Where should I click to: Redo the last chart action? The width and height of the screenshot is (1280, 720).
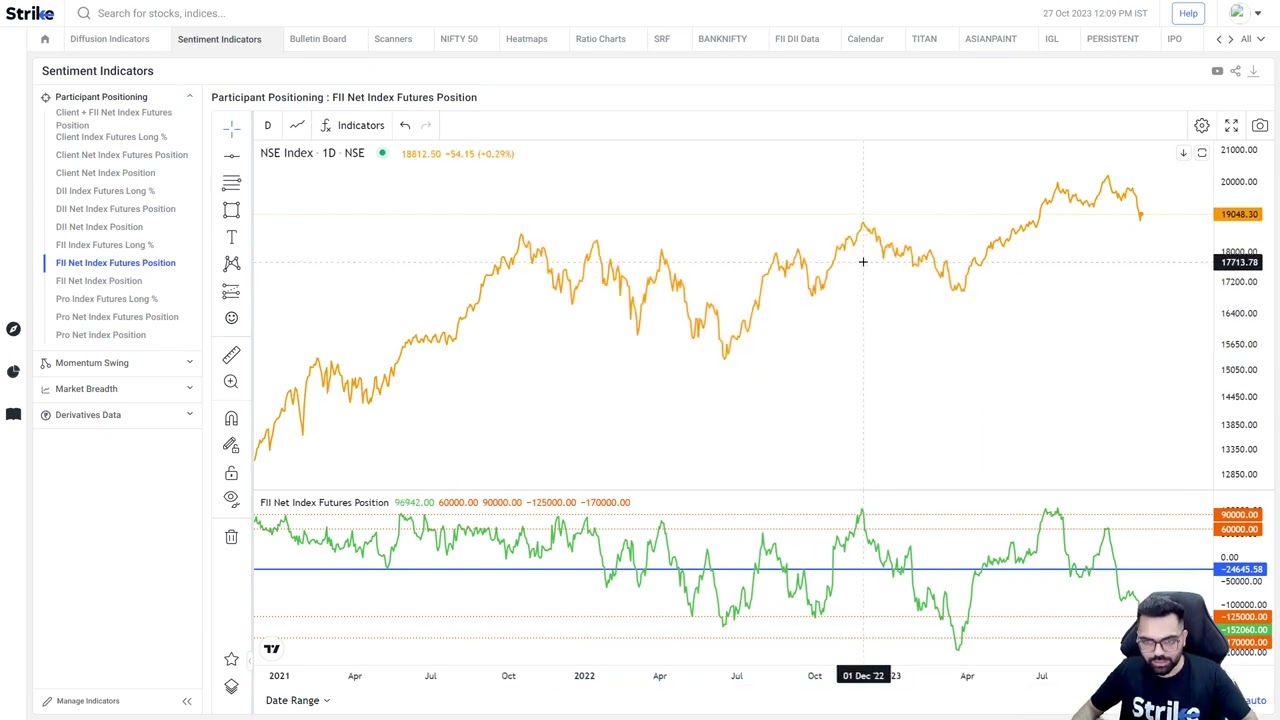click(426, 125)
